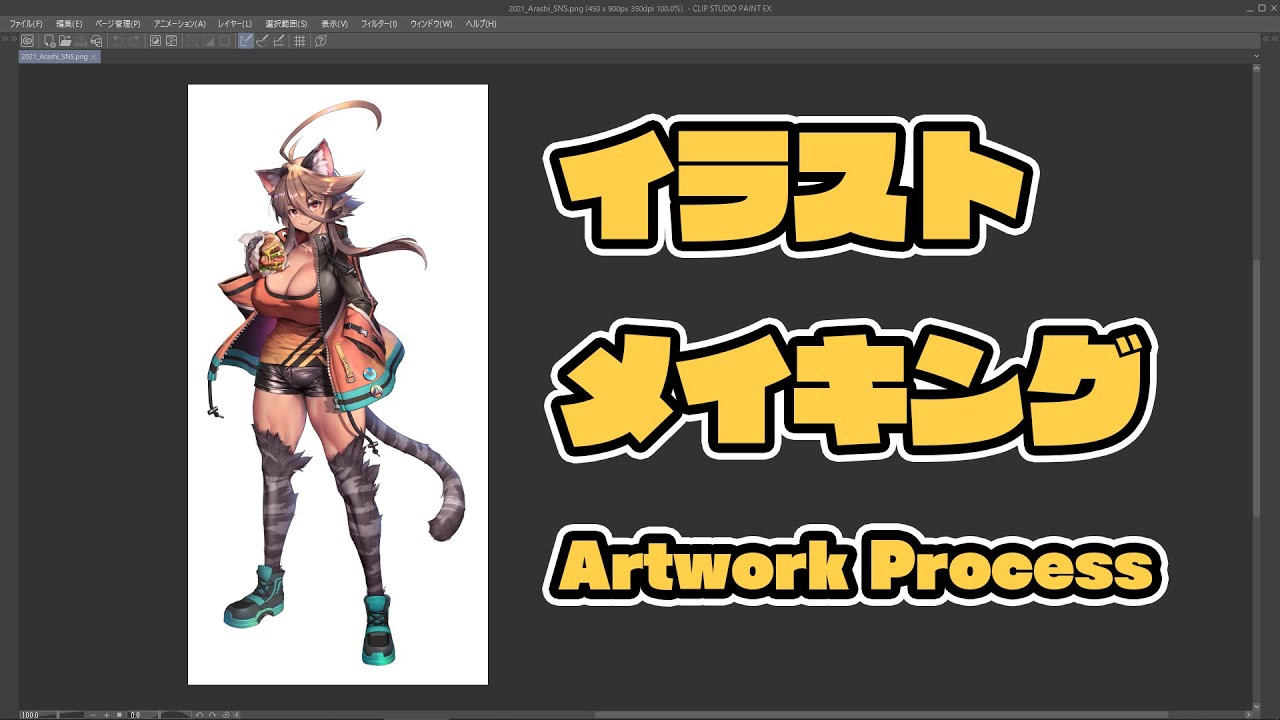Click the zoom out minus button
Screen dimensions: 1280x720
coord(93,715)
